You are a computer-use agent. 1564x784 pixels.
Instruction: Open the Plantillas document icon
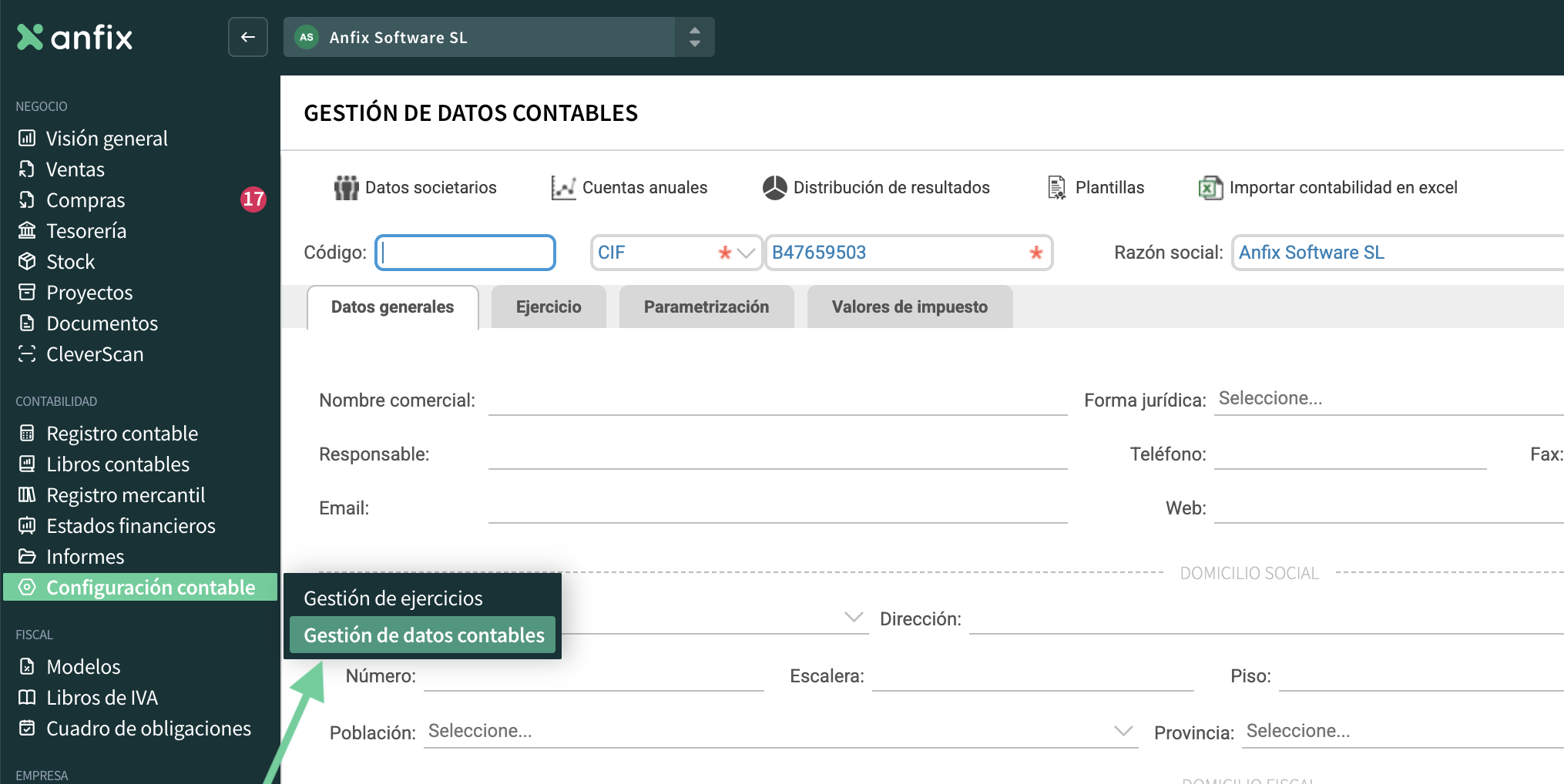1056,187
